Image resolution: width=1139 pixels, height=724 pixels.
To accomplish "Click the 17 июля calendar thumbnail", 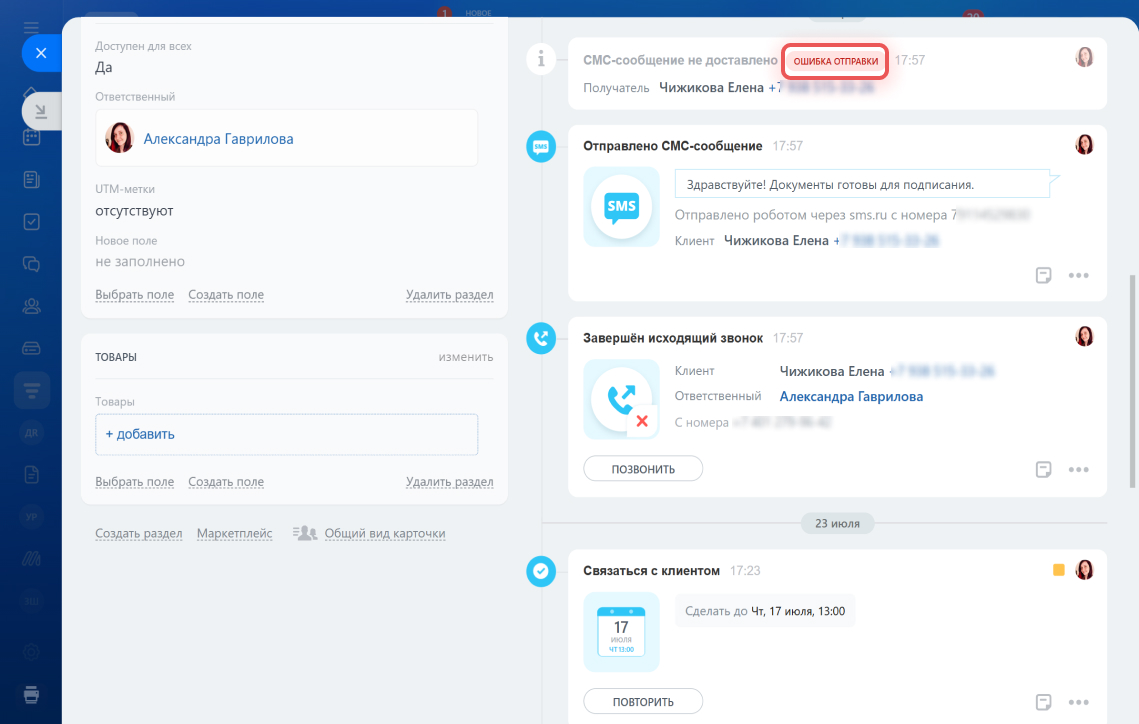I will tap(621, 632).
